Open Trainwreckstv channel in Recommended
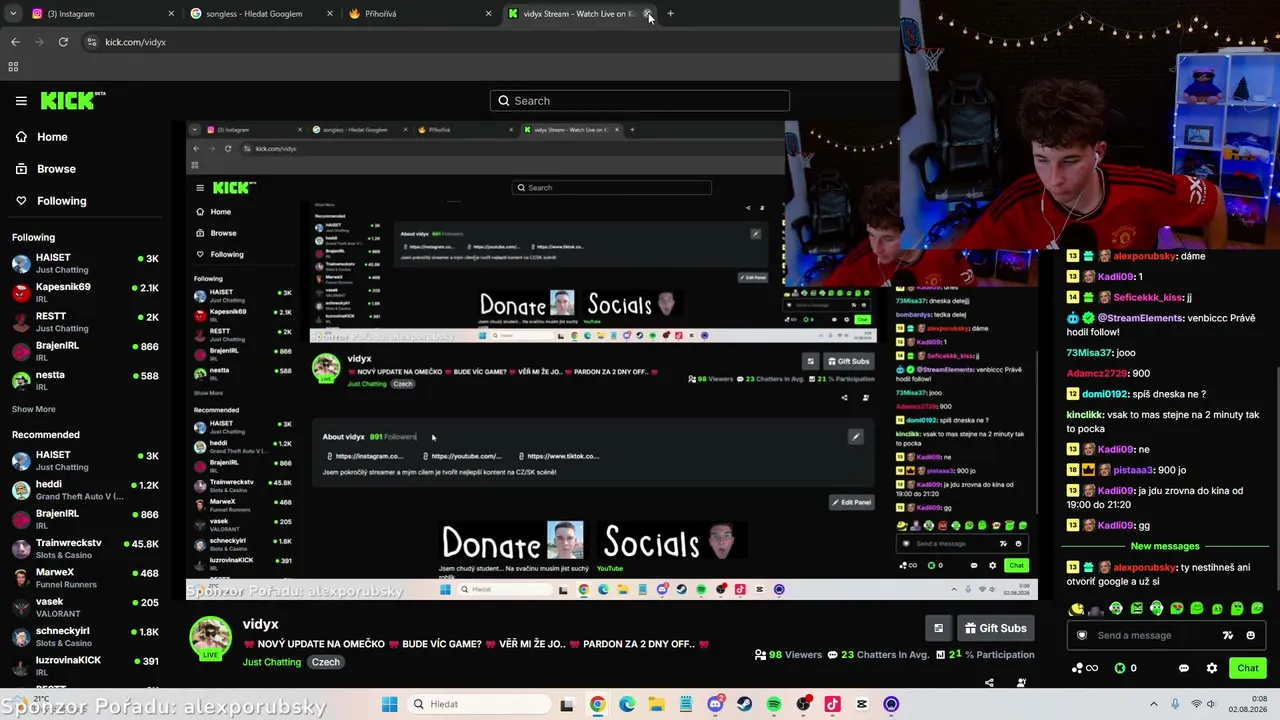 85,548
